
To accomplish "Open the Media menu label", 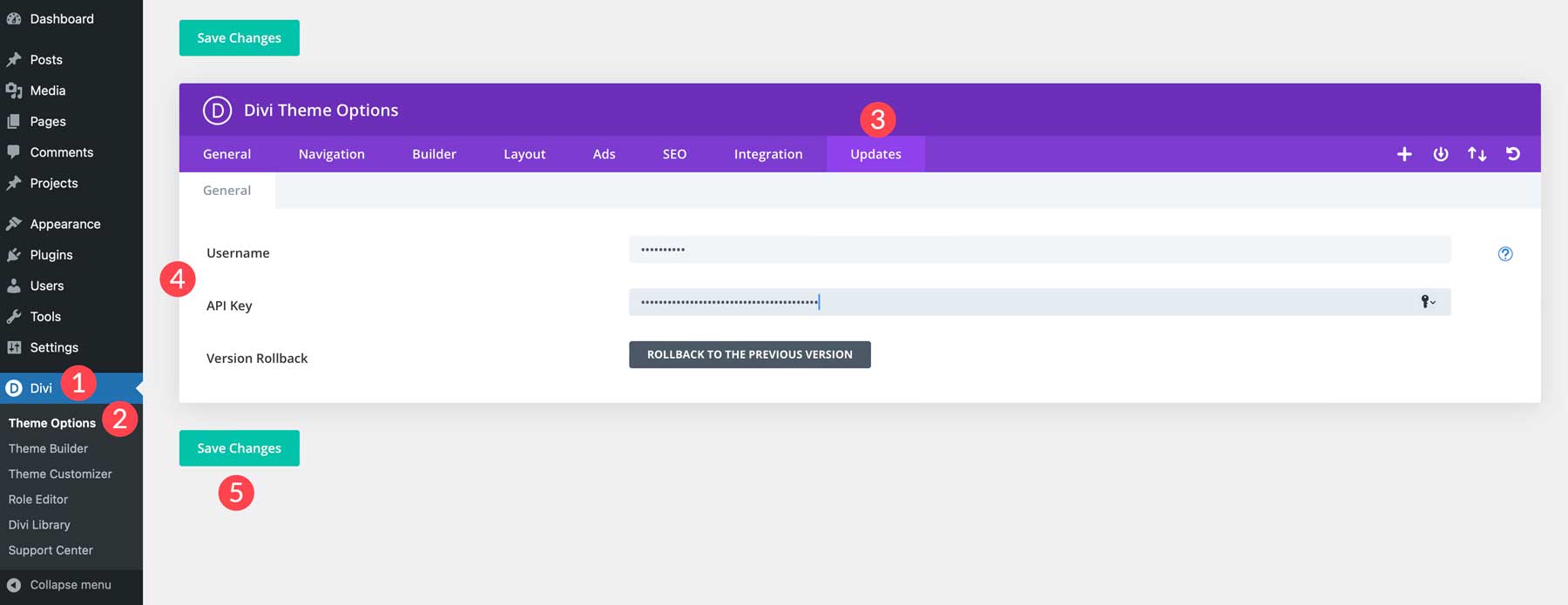I will pos(48,91).
